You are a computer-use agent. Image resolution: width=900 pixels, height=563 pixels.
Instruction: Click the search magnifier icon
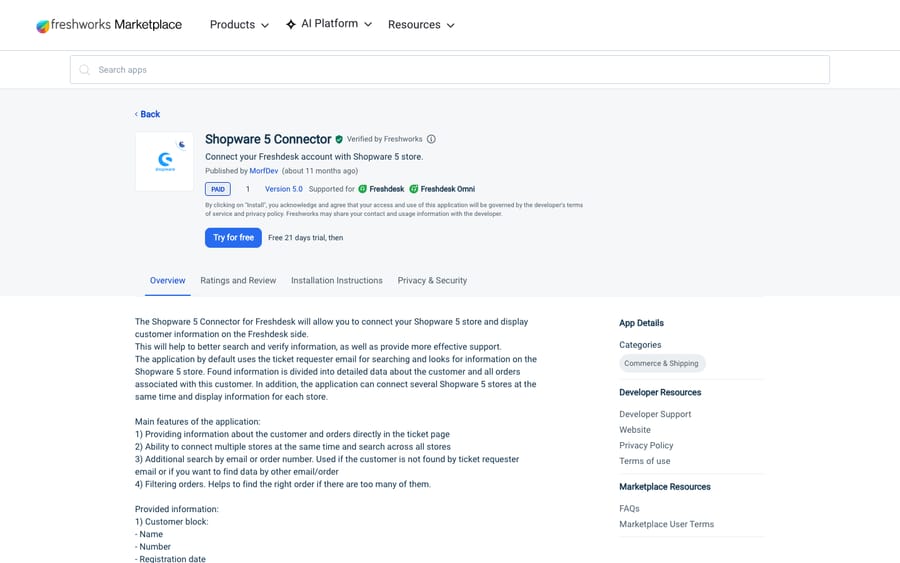click(84, 69)
